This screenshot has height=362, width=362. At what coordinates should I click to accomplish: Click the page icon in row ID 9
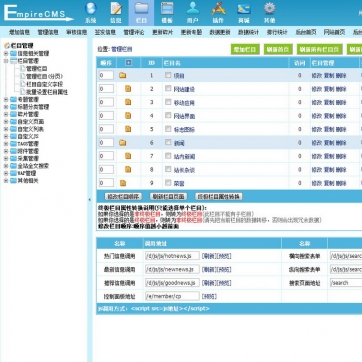tap(123, 183)
